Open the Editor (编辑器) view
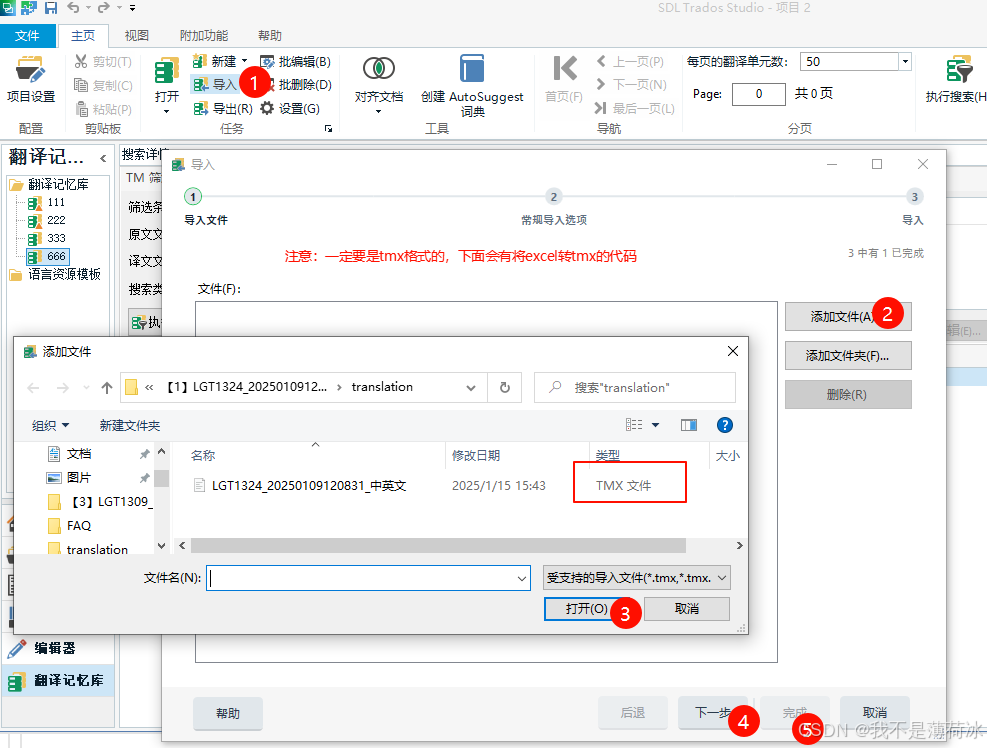The width and height of the screenshot is (987, 748). [59, 648]
